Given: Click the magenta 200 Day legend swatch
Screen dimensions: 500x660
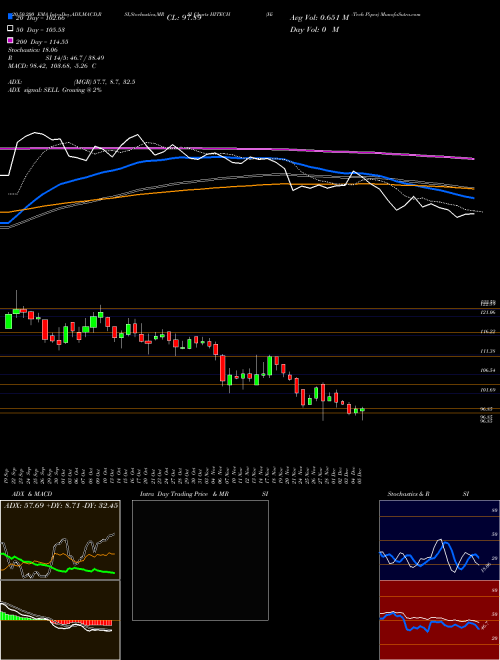Looking at the screenshot, I should pyautogui.click(x=10, y=41).
